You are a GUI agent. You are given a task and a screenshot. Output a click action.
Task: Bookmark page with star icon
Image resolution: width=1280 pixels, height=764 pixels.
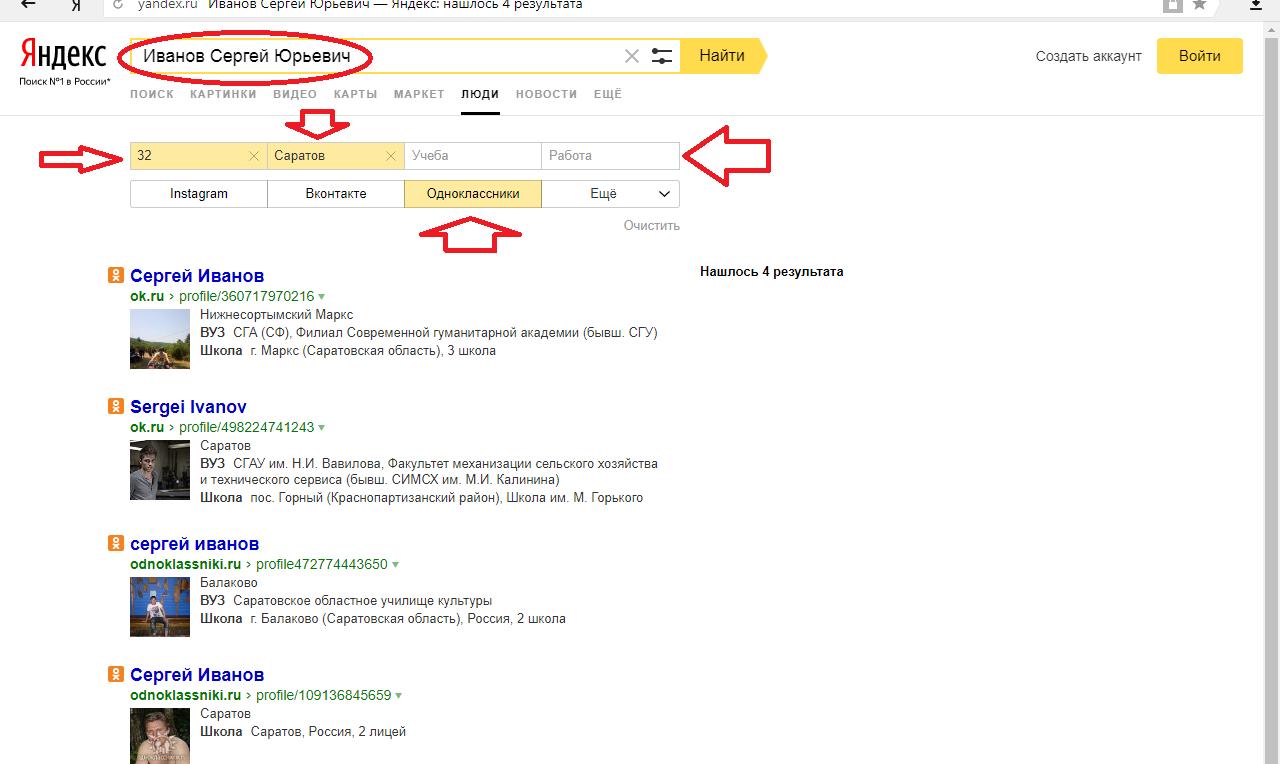(x=1199, y=5)
